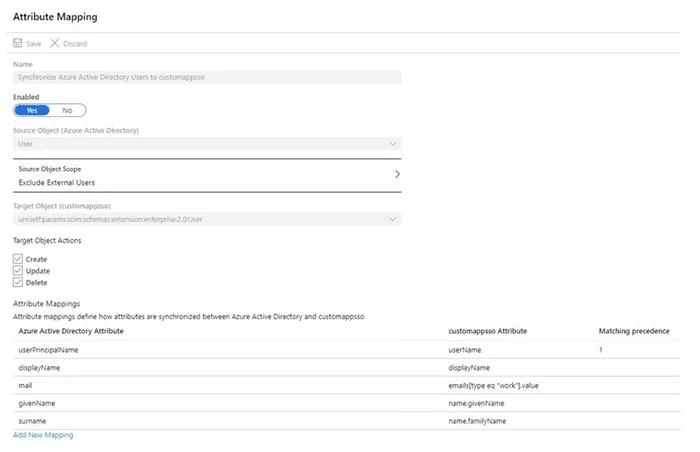Viewport: 700px width, 452px height.
Task: Set Enabled toggle to Yes
Action: [32, 110]
